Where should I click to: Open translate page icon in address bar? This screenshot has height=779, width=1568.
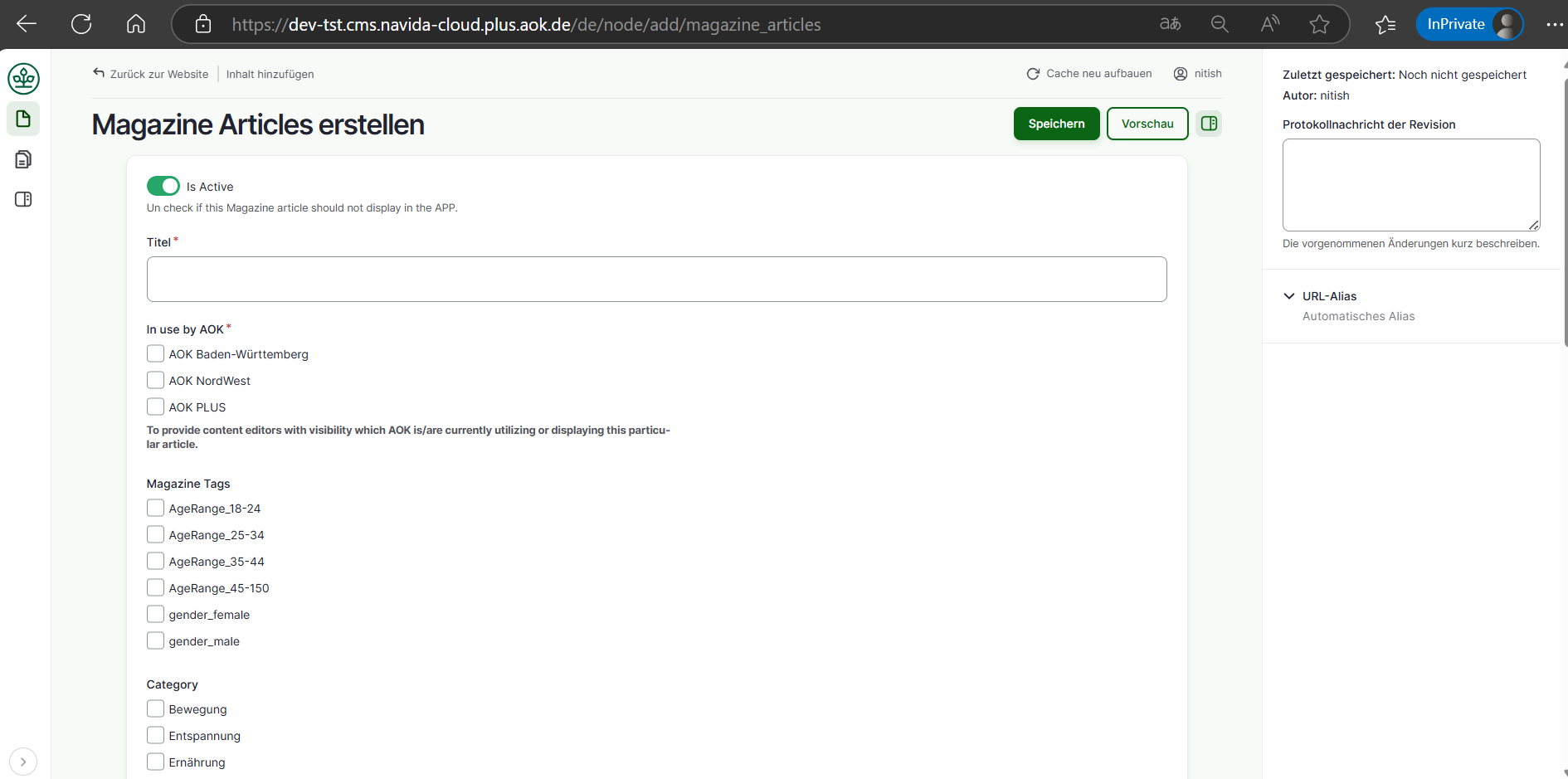1171,24
